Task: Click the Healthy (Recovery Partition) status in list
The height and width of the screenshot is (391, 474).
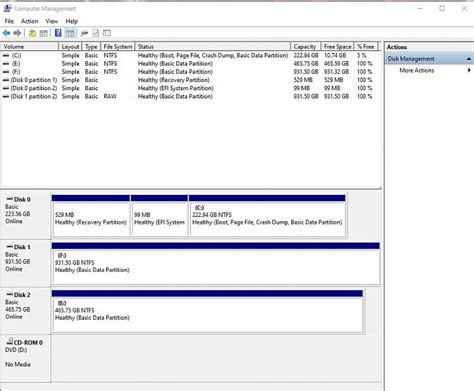Action: (174, 80)
